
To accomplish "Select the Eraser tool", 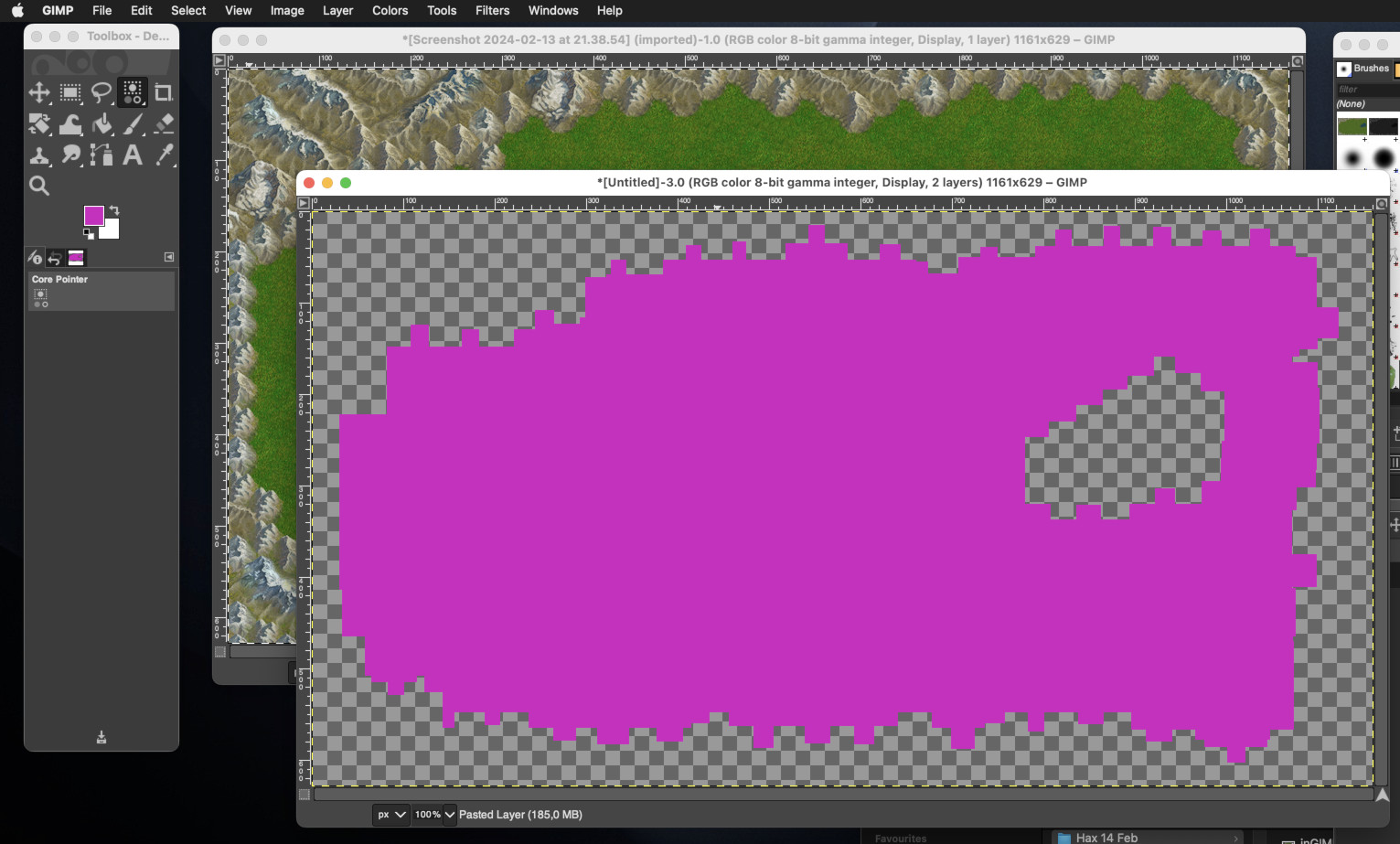I will [164, 123].
